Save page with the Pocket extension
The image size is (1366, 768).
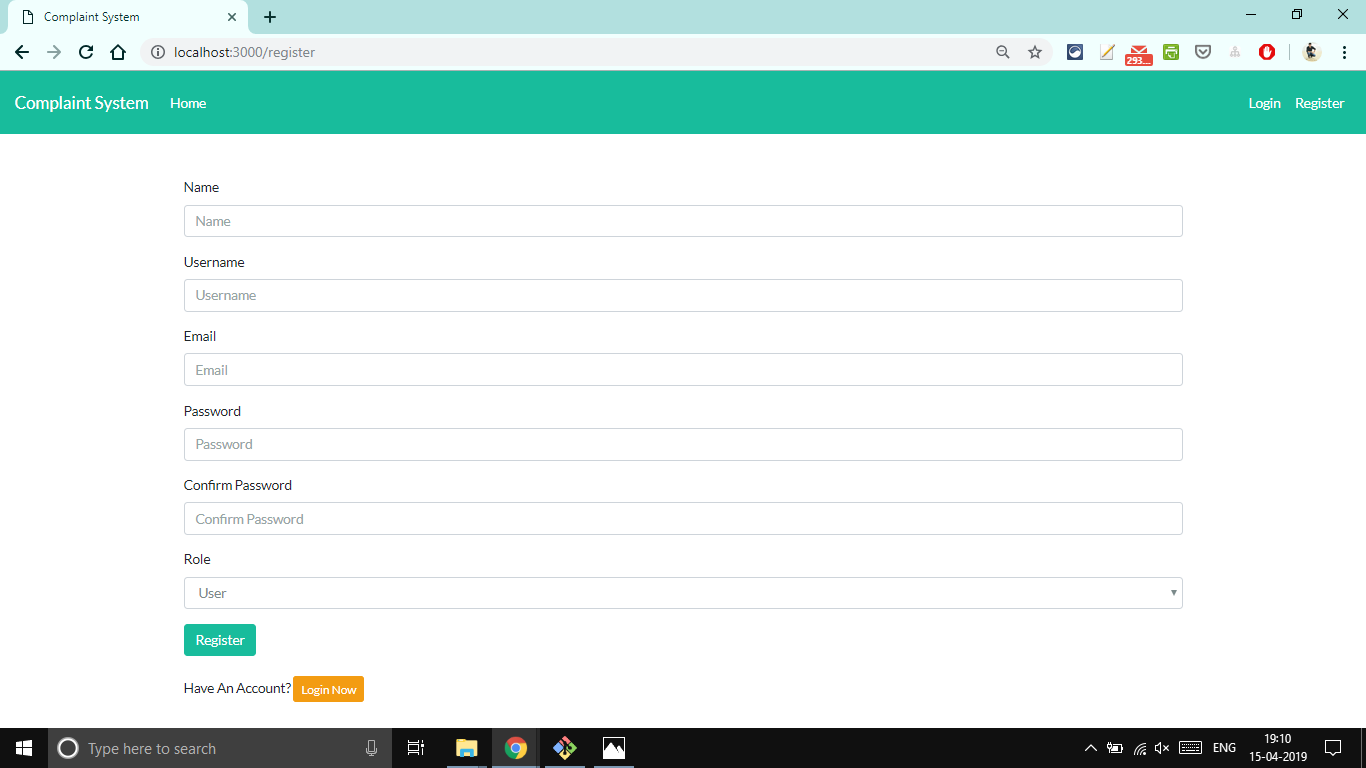click(x=1203, y=52)
